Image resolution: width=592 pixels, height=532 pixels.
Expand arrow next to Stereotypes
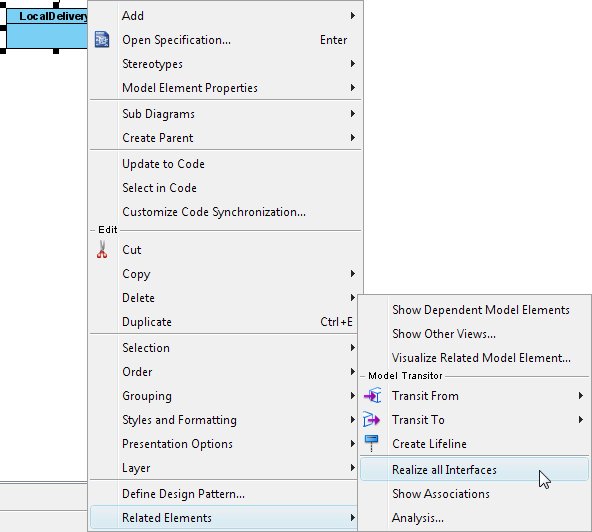tap(353, 63)
